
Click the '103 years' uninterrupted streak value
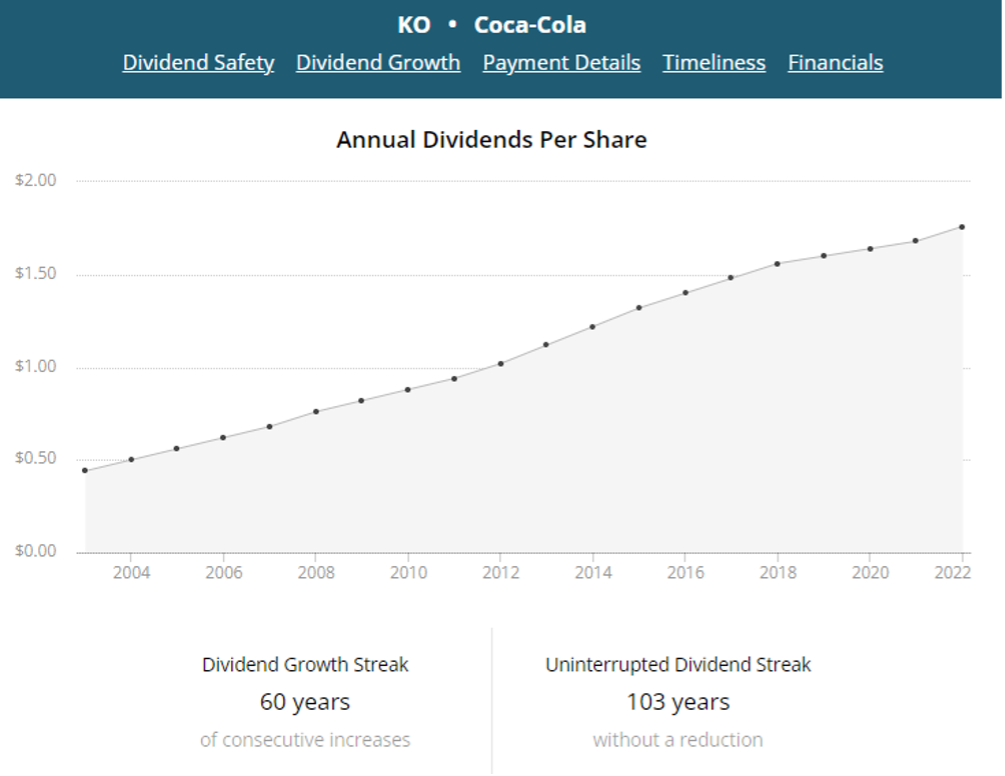(x=677, y=702)
